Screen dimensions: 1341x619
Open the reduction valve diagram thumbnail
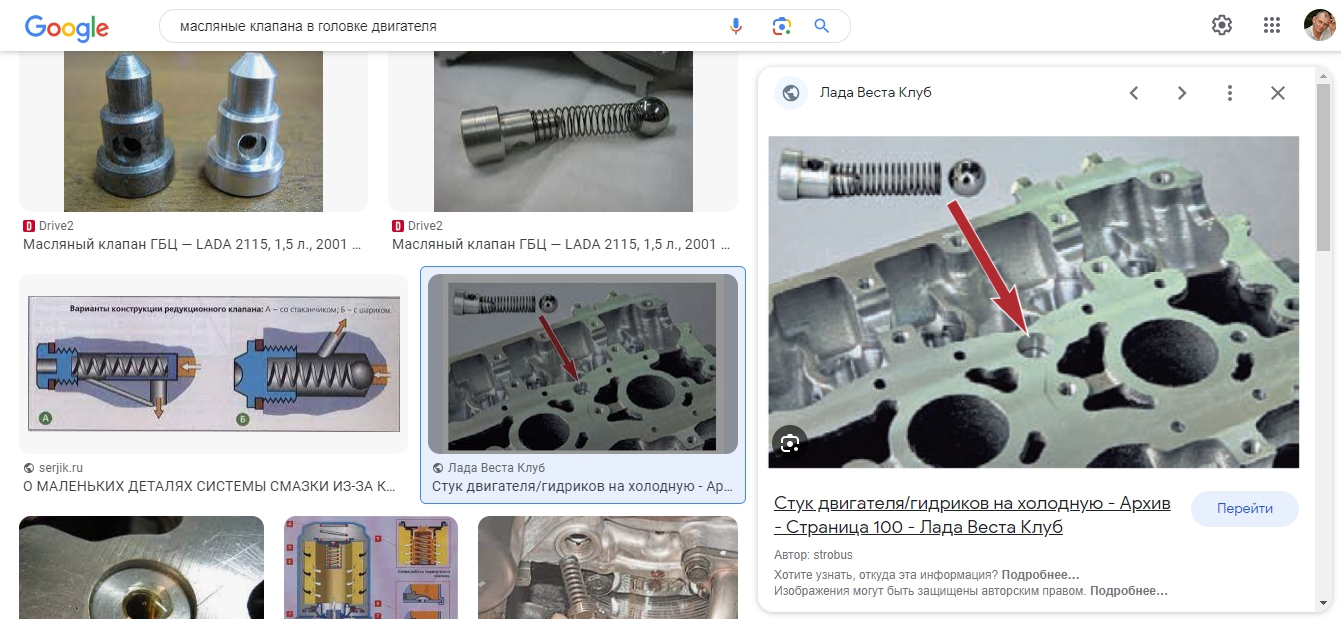213,364
